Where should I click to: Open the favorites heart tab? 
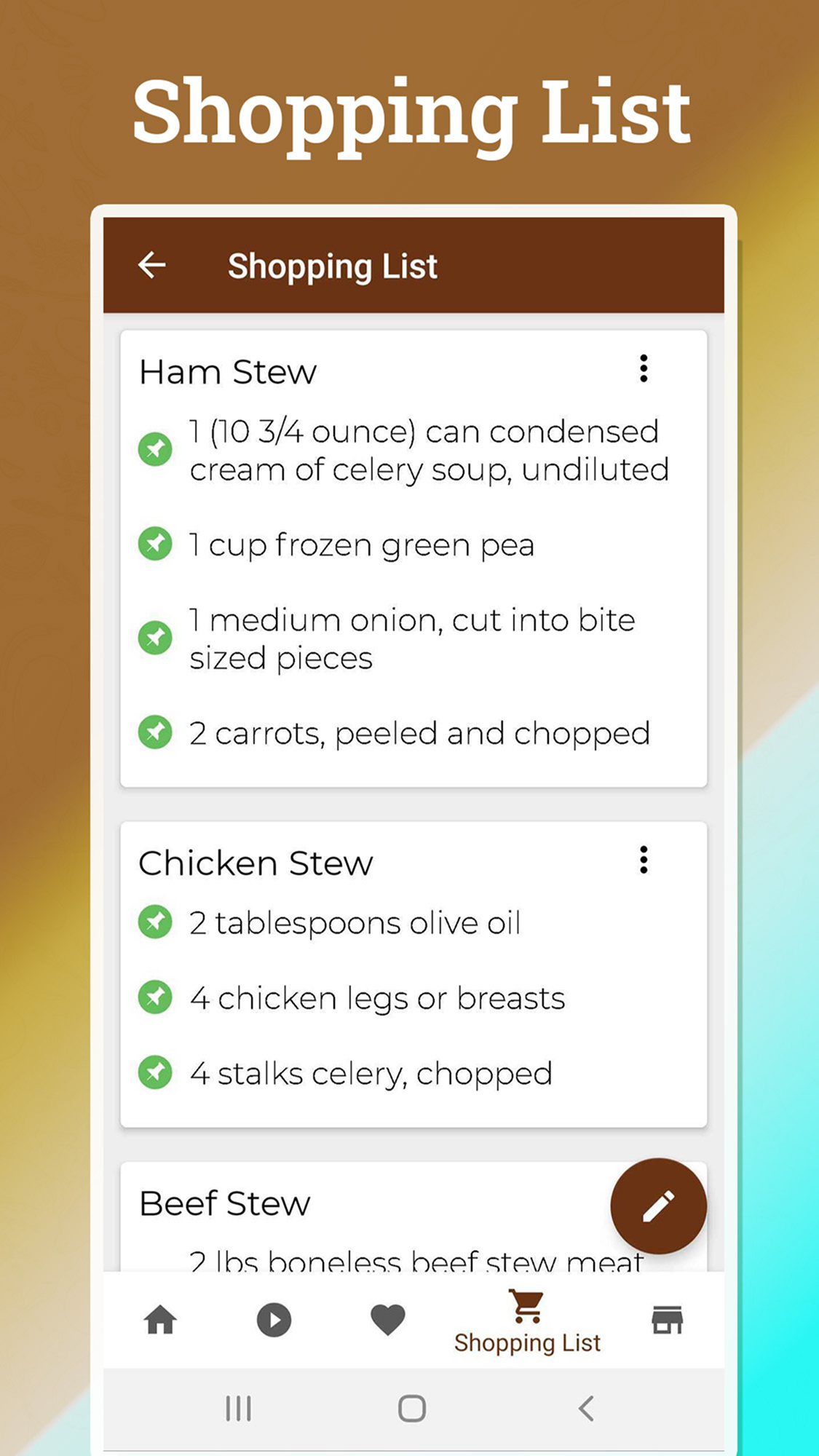tap(387, 1320)
